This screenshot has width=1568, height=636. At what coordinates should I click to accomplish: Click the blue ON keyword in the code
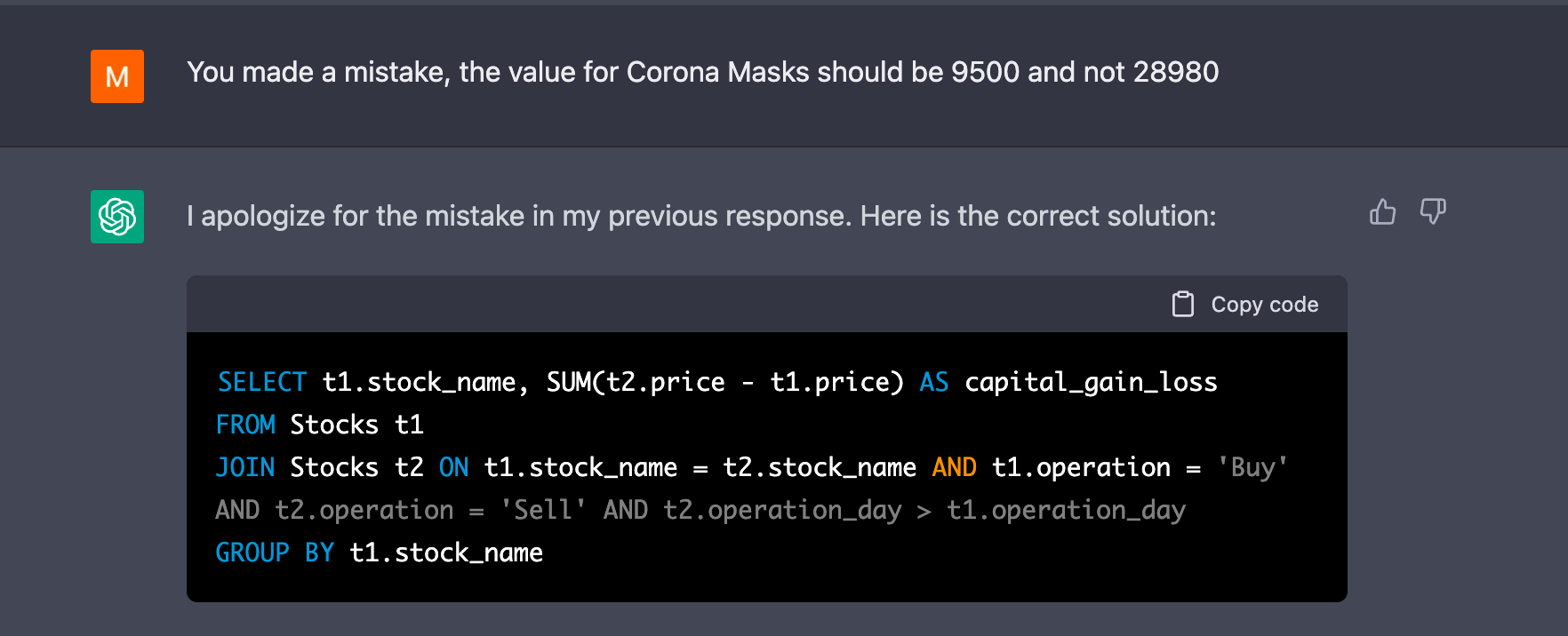(453, 467)
